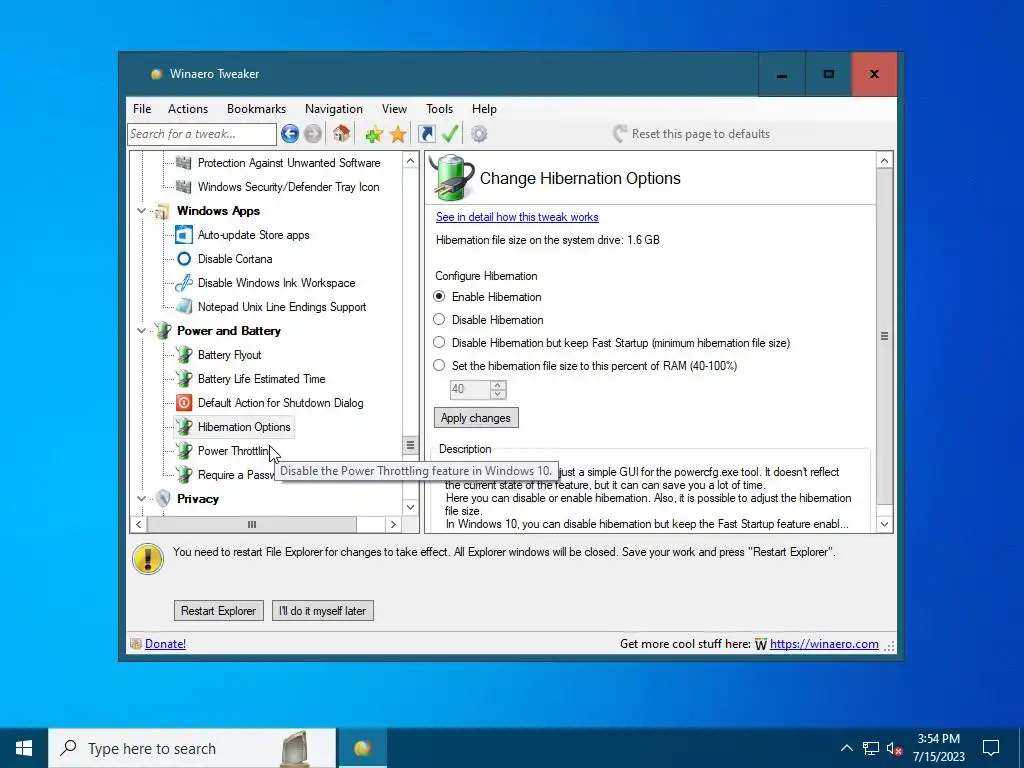The width and height of the screenshot is (1024, 768).
Task: Open bookmarks via gold star icon
Action: [x=398, y=135]
